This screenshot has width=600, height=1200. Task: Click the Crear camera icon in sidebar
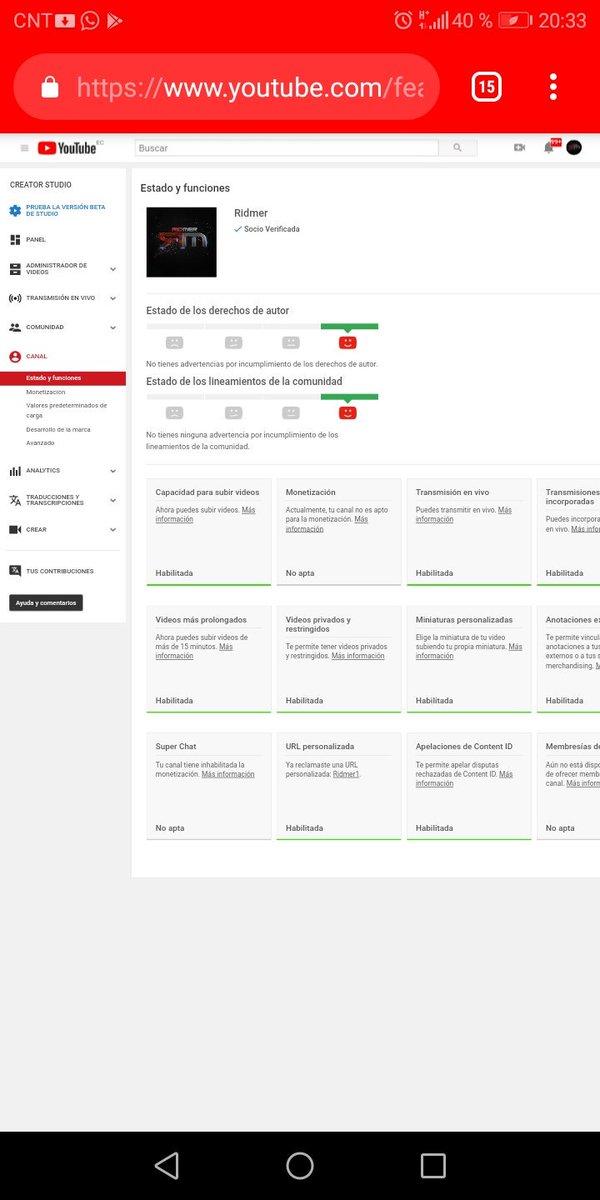tap(15, 529)
